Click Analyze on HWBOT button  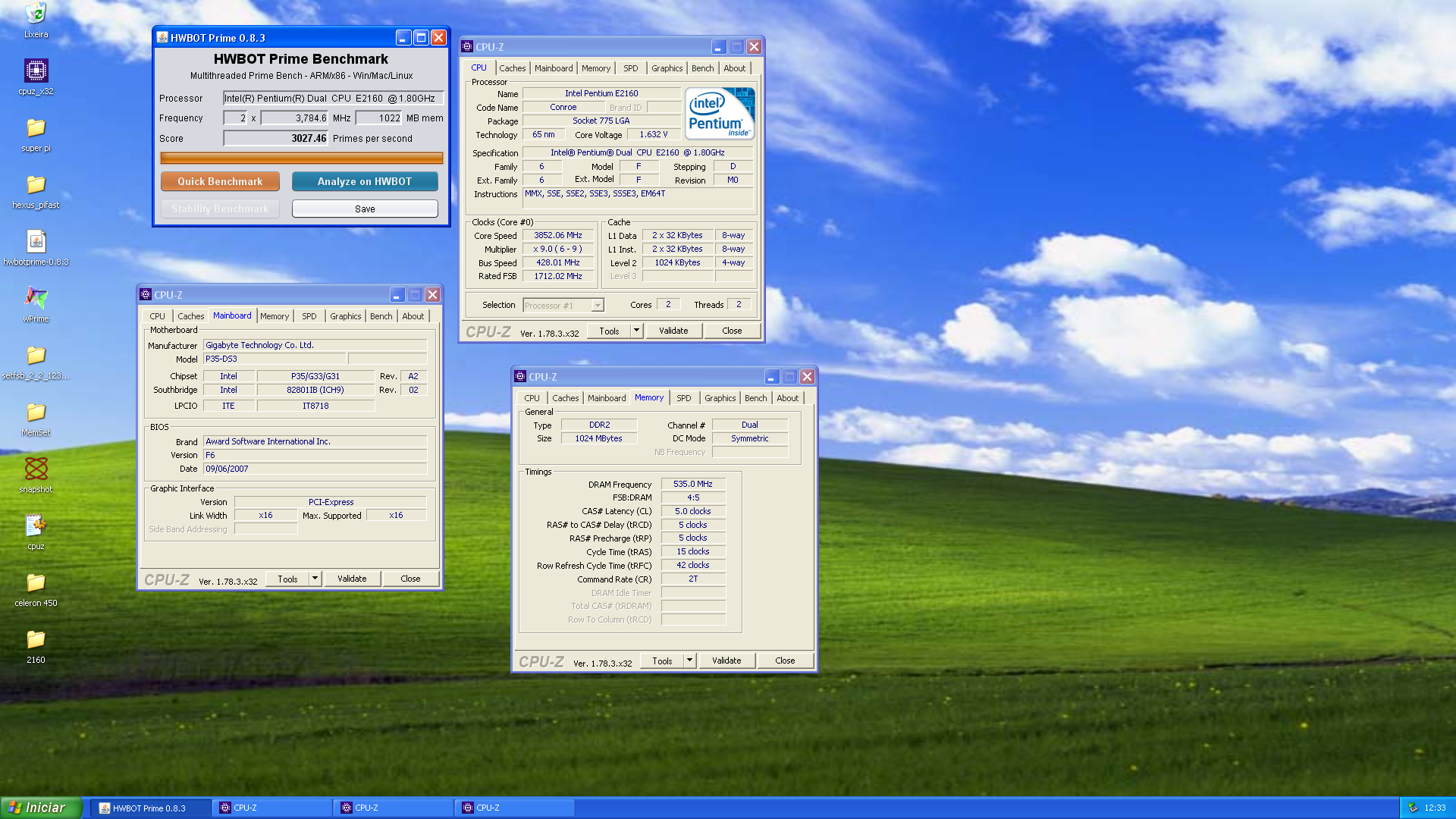click(x=365, y=181)
